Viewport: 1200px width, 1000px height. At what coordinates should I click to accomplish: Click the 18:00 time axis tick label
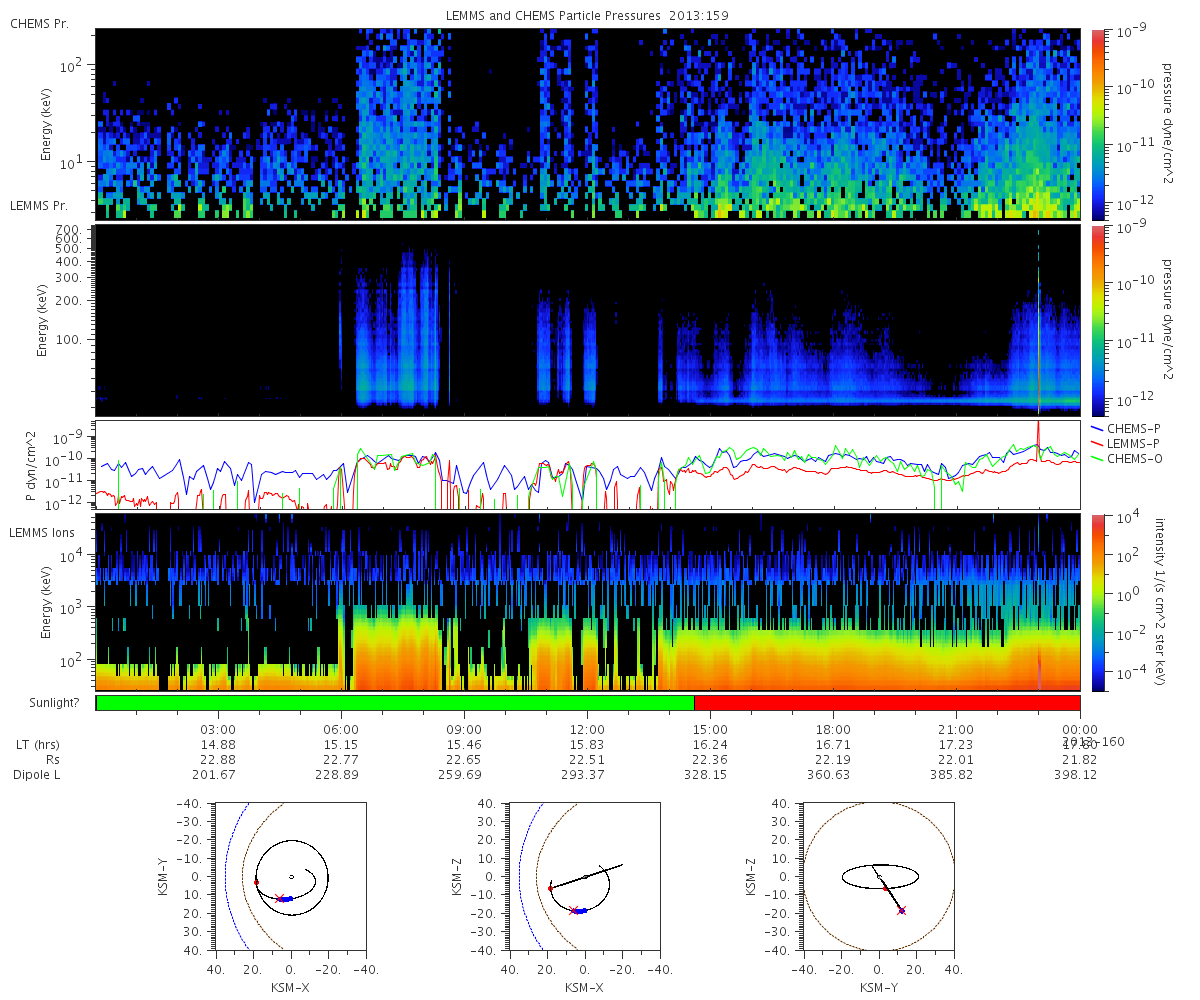pyautogui.click(x=833, y=730)
